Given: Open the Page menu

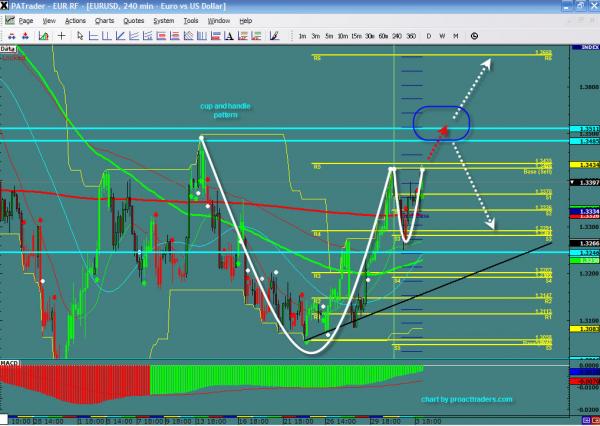Looking at the screenshot, I should [x=25, y=20].
